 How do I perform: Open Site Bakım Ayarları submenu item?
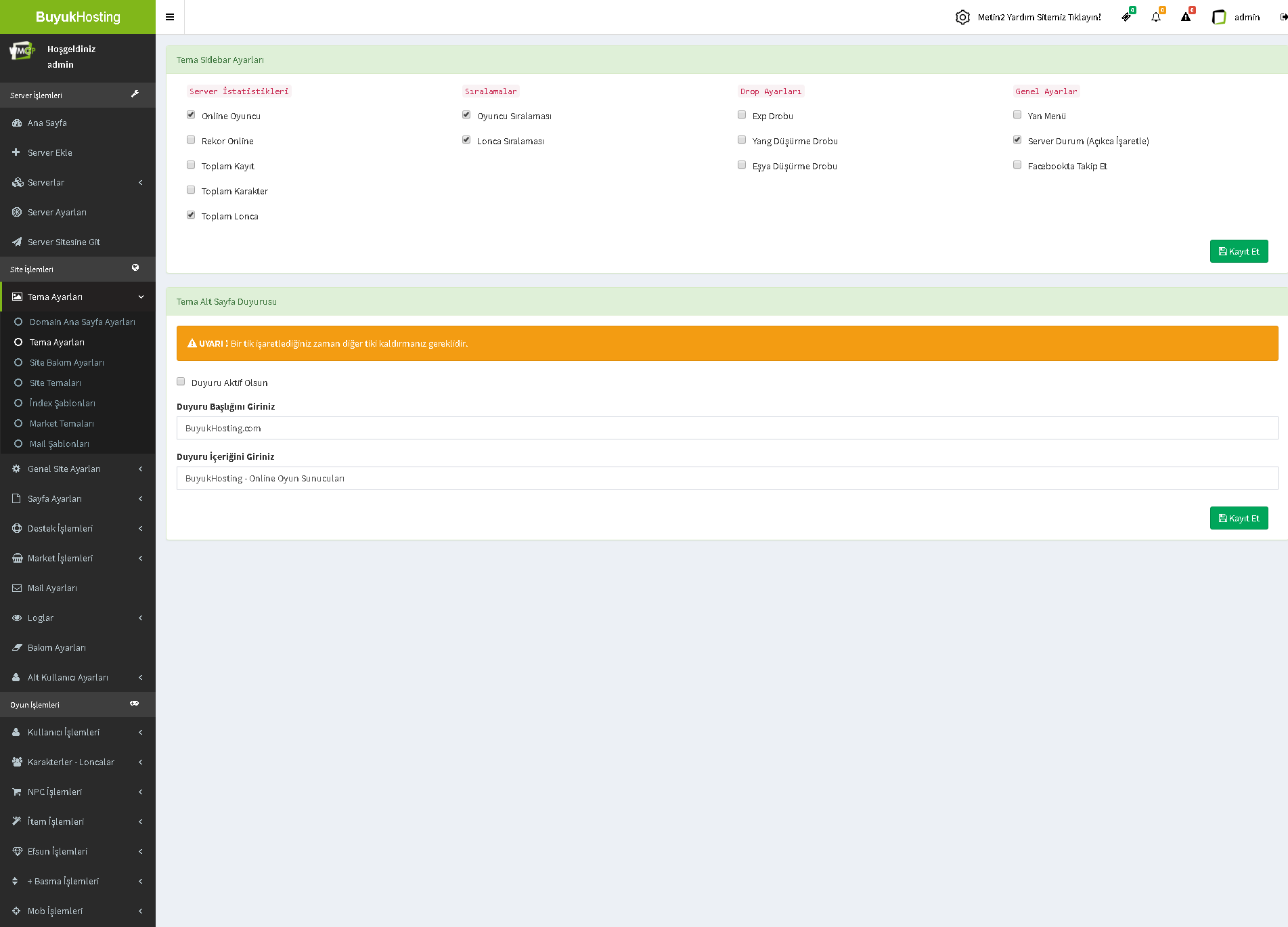[66, 362]
